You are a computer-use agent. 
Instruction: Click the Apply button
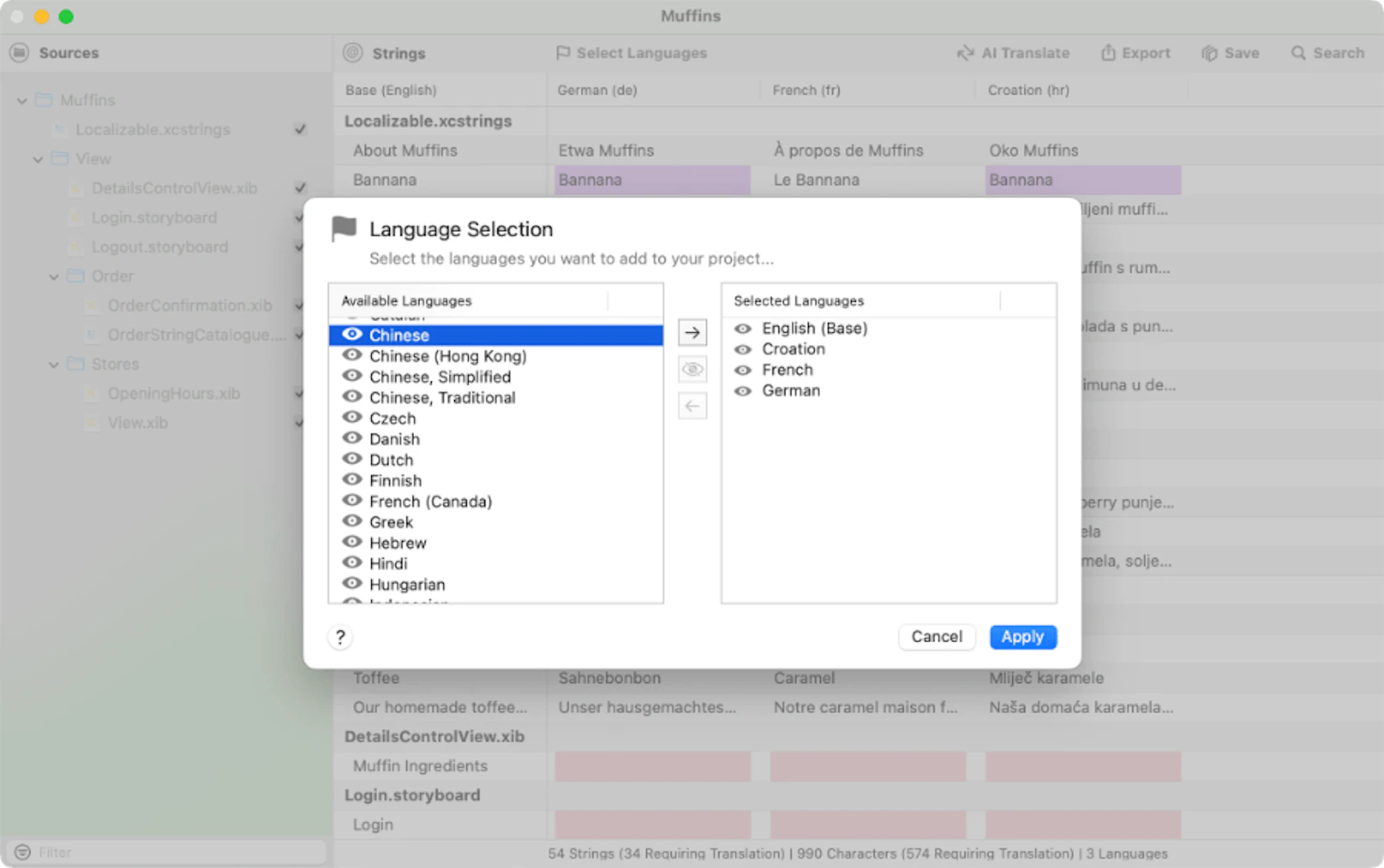(x=1023, y=637)
